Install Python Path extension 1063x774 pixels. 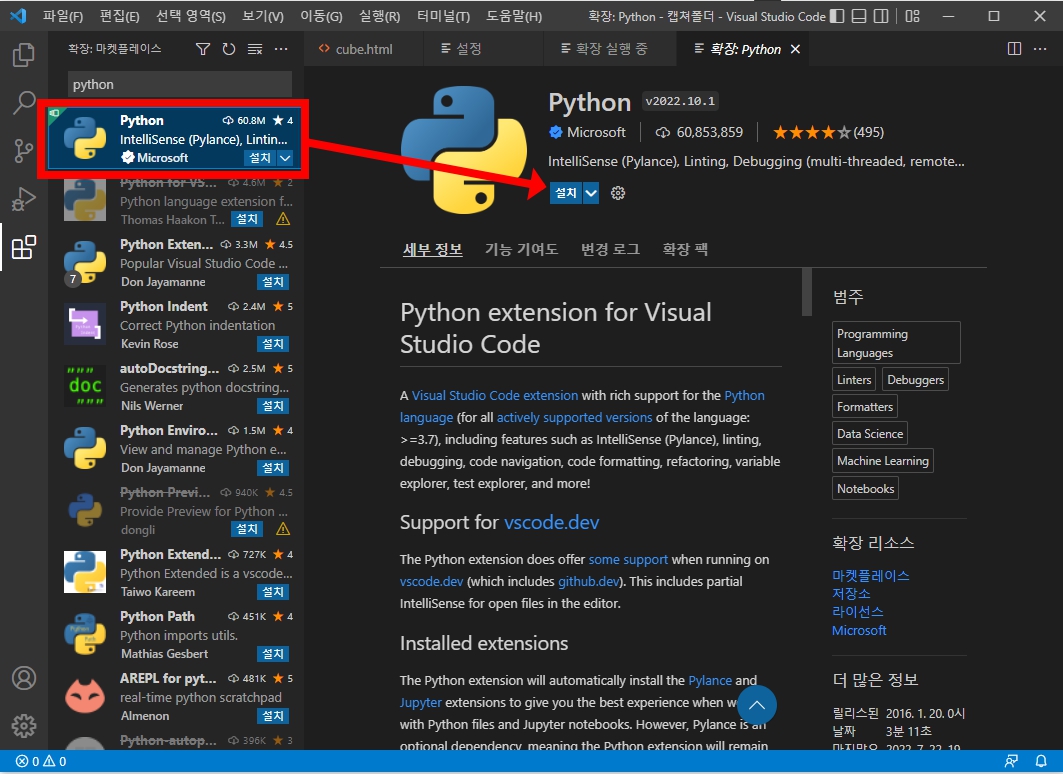click(273, 653)
